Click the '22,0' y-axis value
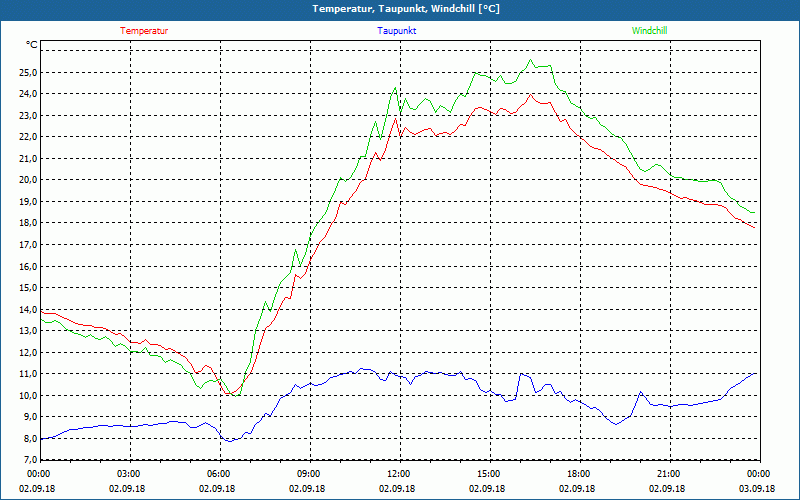 pyautogui.click(x=29, y=137)
